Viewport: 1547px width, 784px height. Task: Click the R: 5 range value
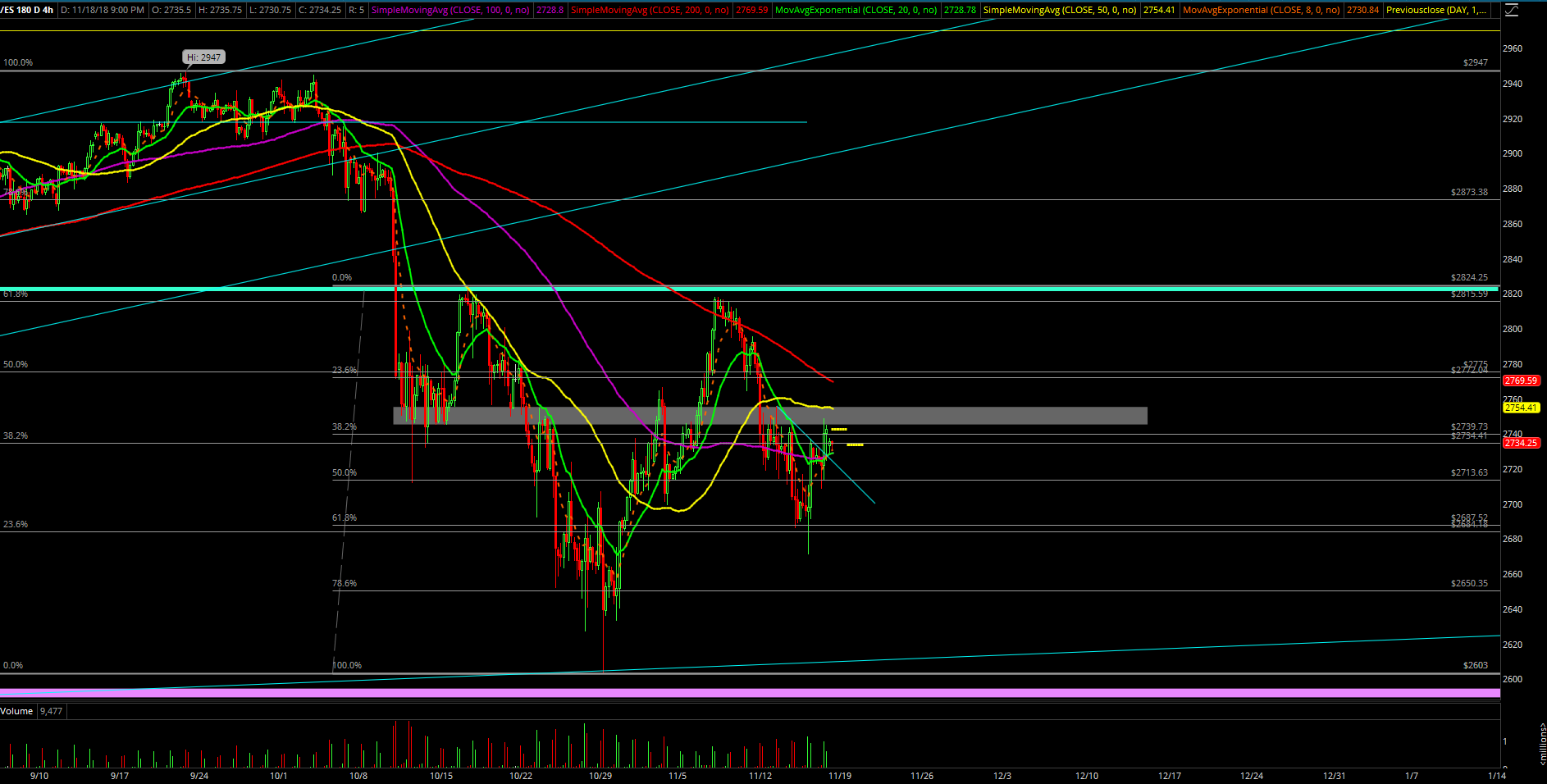tap(356, 10)
